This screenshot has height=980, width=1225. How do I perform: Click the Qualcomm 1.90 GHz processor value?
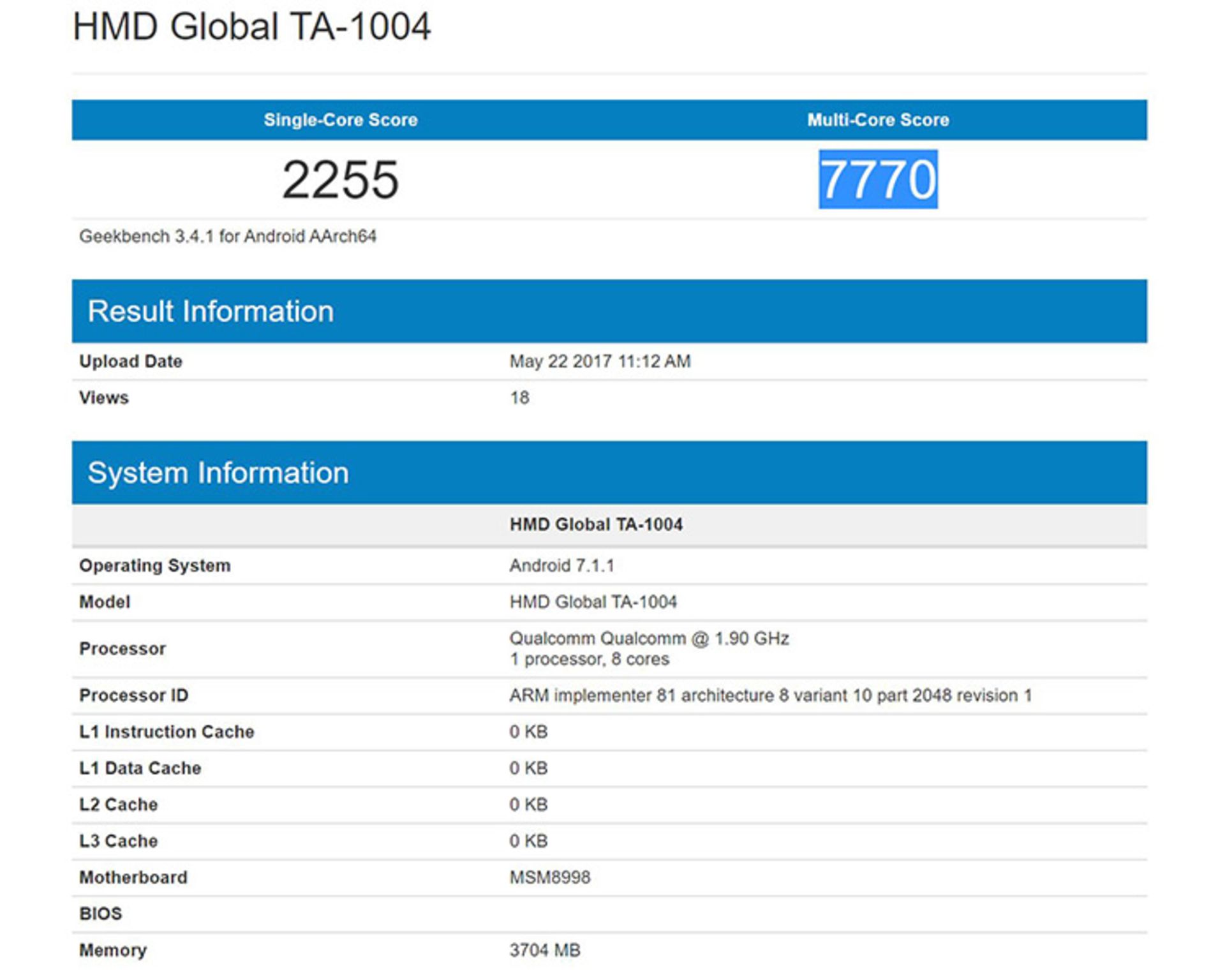(x=649, y=639)
